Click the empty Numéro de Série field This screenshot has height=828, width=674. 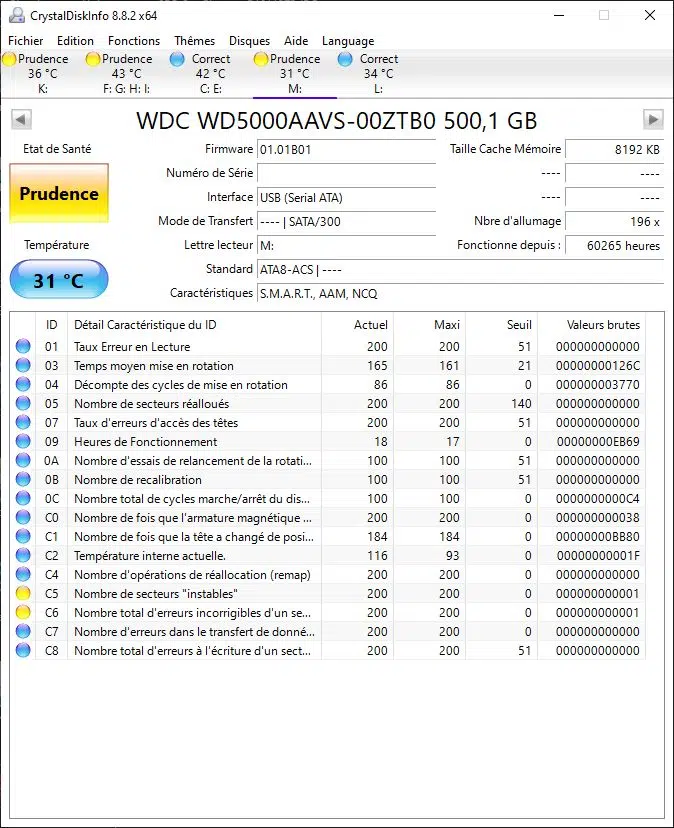coord(347,173)
